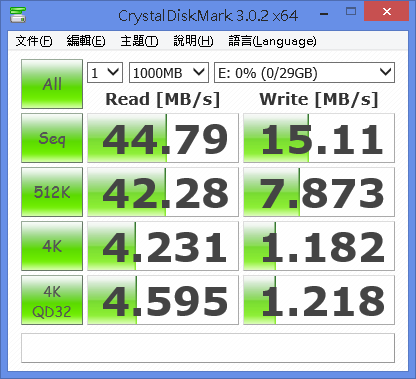Open the 說明(H) menu
Screen dimensions: 416x379
coord(193,41)
